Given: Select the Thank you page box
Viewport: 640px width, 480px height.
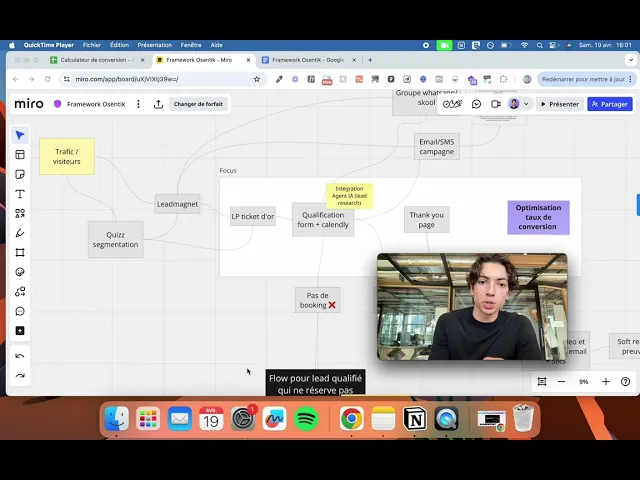Looking at the screenshot, I should pyautogui.click(x=427, y=220).
